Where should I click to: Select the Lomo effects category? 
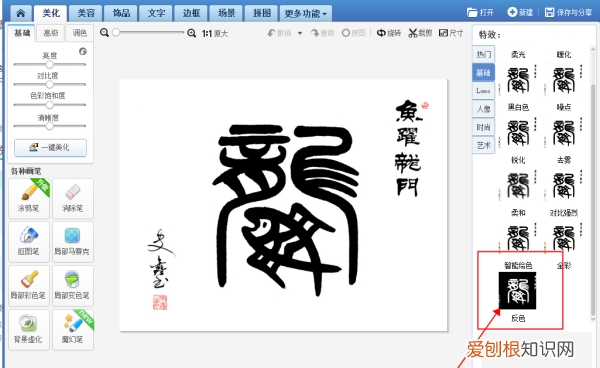pyautogui.click(x=483, y=91)
